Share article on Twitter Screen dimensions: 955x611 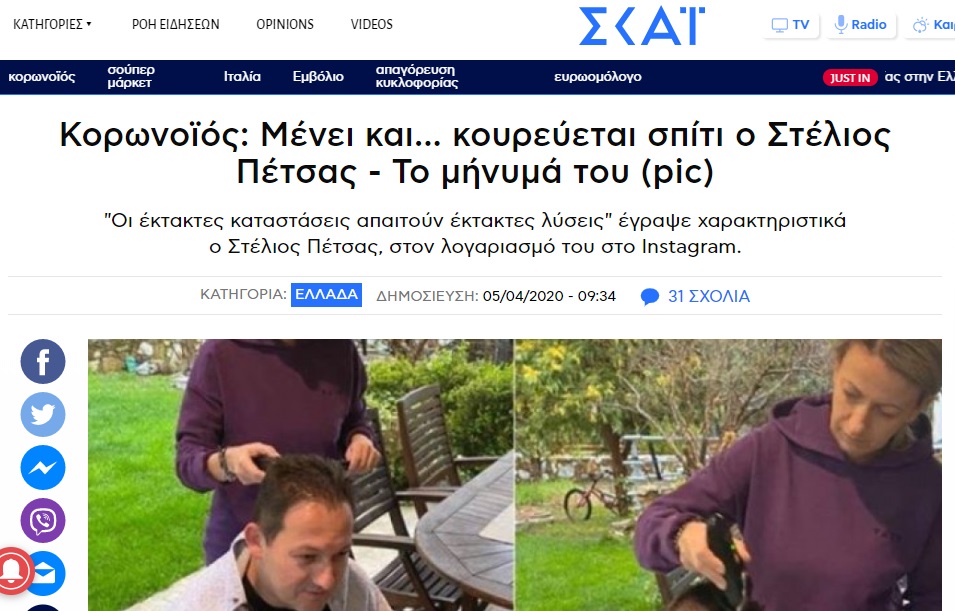click(43, 414)
